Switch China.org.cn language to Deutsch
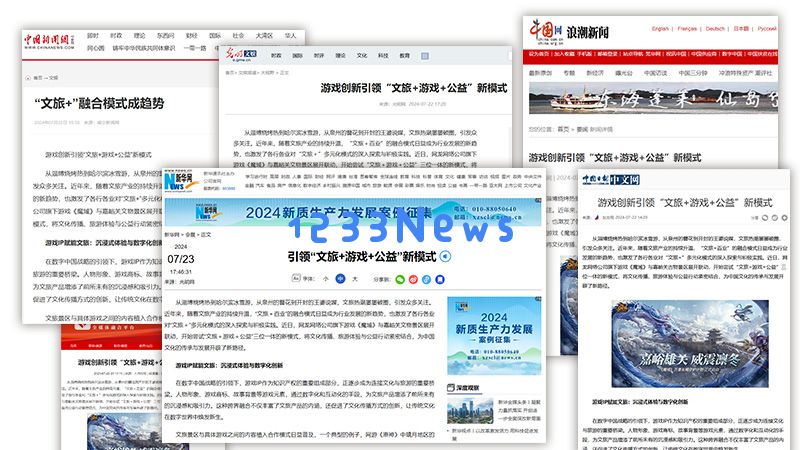800x450 pixels. point(715,29)
